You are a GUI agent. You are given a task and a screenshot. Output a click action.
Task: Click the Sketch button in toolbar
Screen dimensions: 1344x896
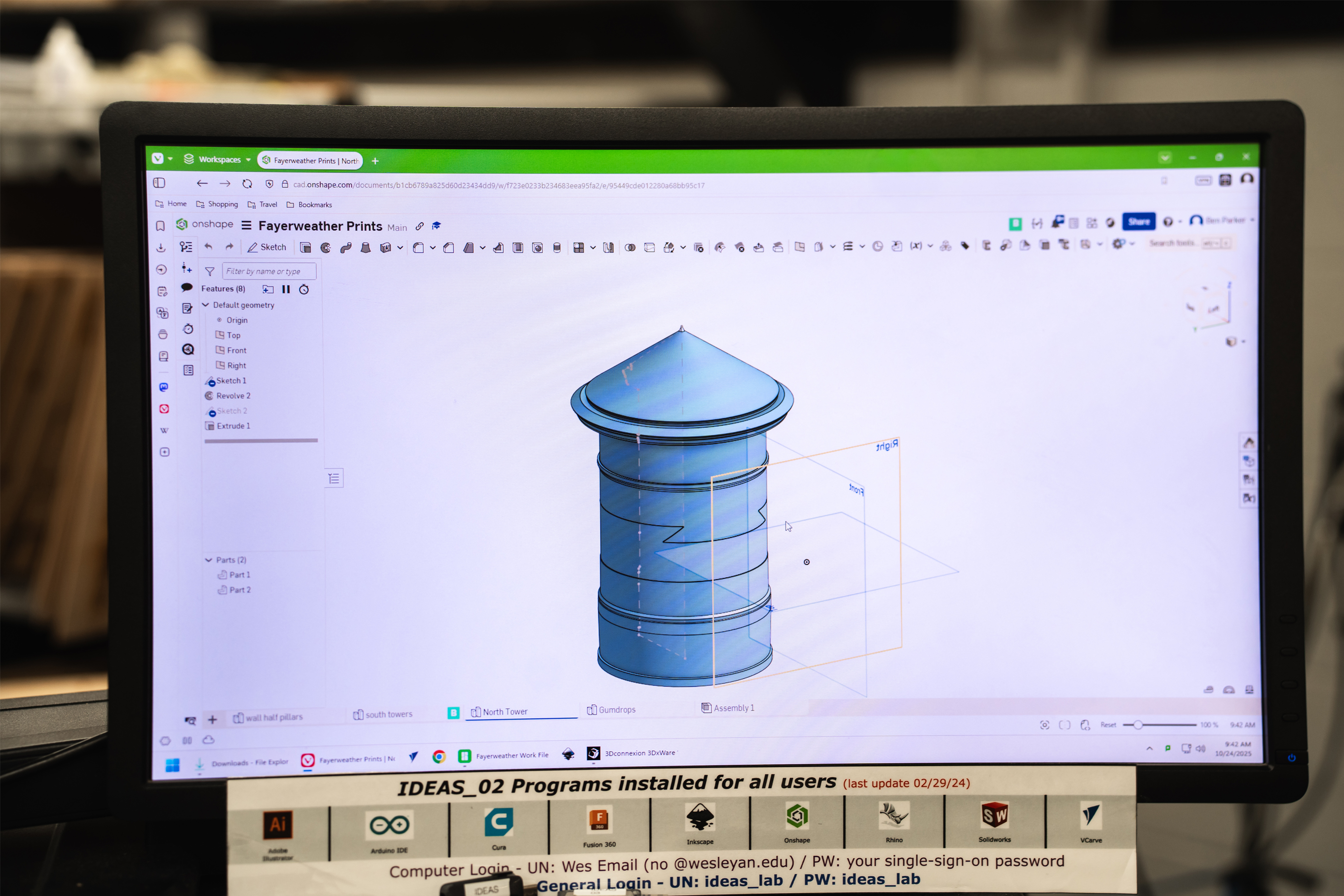click(x=267, y=248)
